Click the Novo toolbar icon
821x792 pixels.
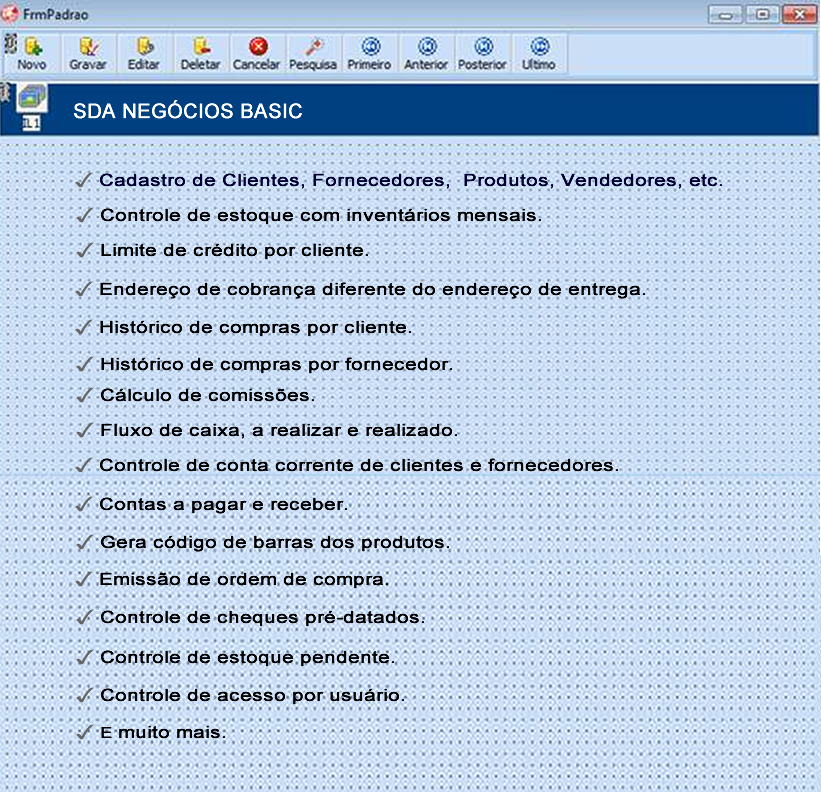[x=32, y=53]
